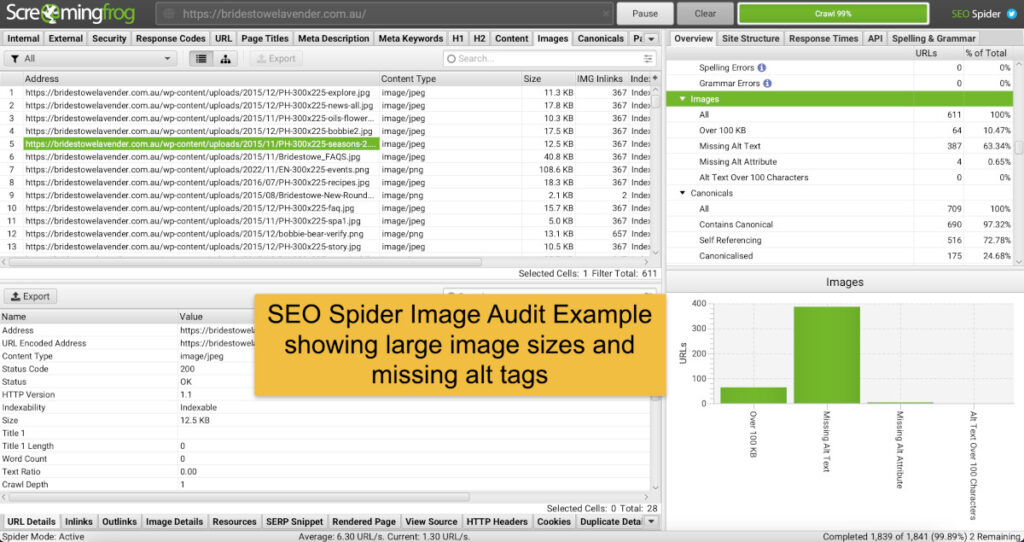The width and height of the screenshot is (1024, 542).
Task: Switch to tree view icon
Action: [x=226, y=59]
